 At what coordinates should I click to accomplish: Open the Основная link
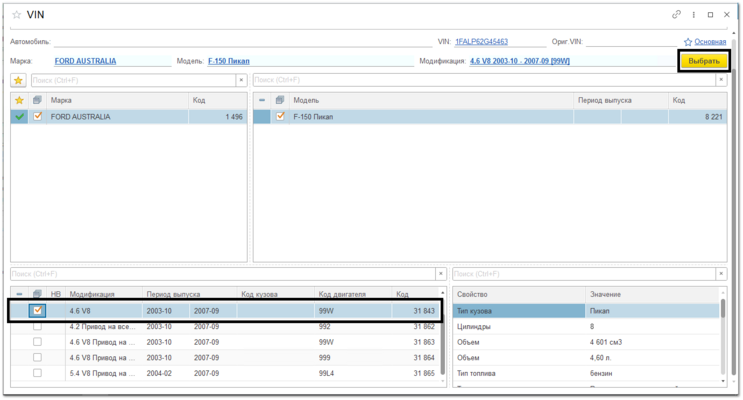tap(710, 42)
